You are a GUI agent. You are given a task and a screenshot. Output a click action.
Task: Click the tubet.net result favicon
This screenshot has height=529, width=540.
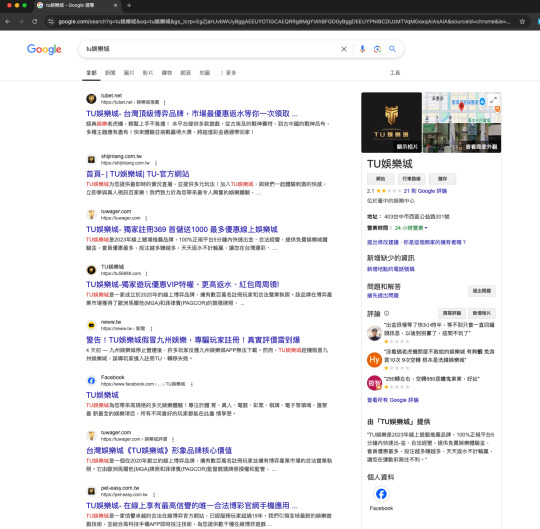[91, 99]
